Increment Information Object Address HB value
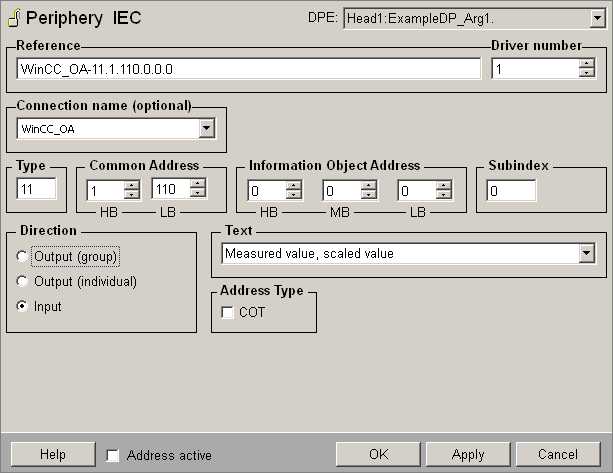Viewport: 613px width, 473px height. coord(293,185)
